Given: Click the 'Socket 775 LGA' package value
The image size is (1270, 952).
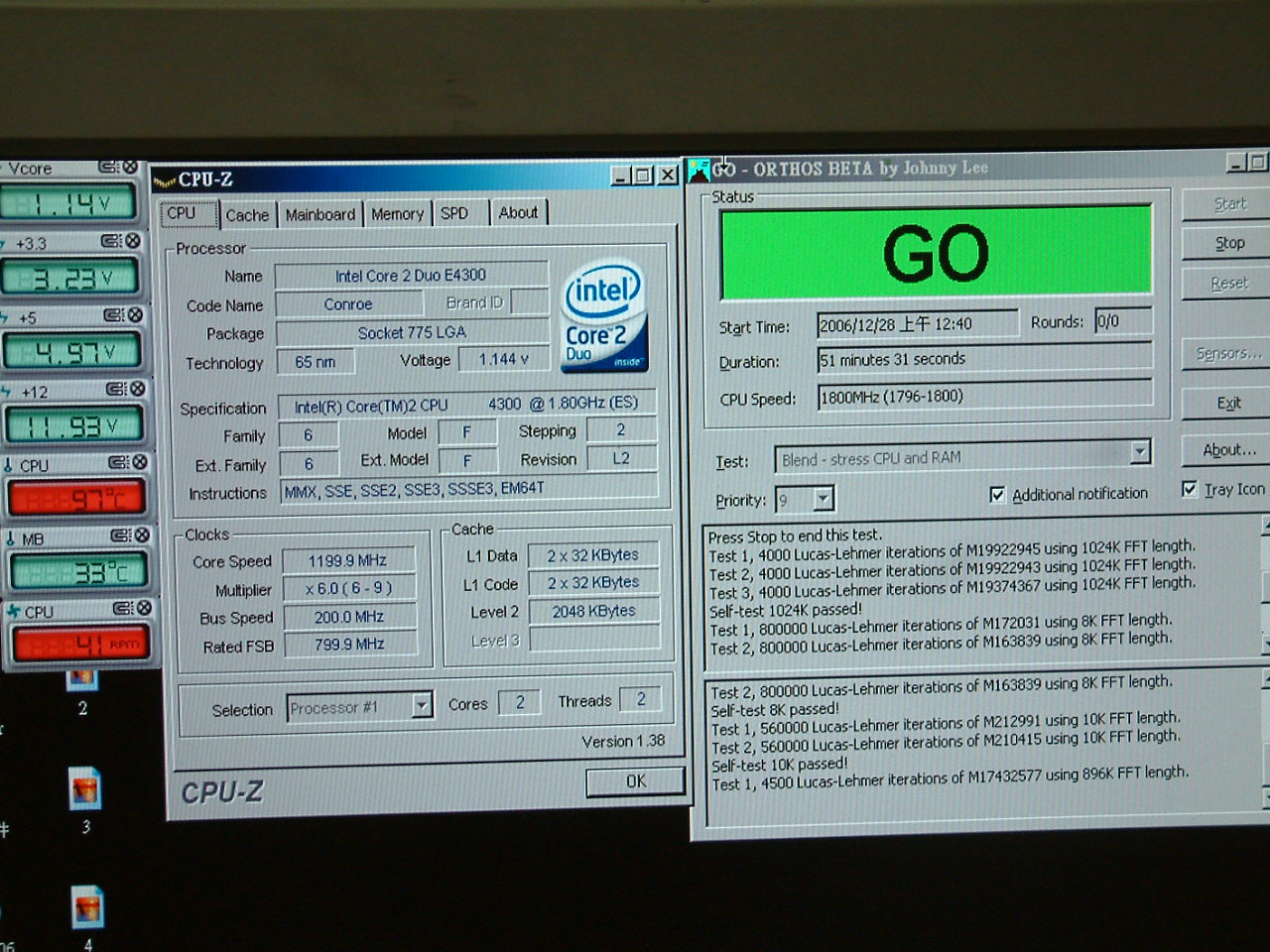Looking at the screenshot, I should click(412, 333).
